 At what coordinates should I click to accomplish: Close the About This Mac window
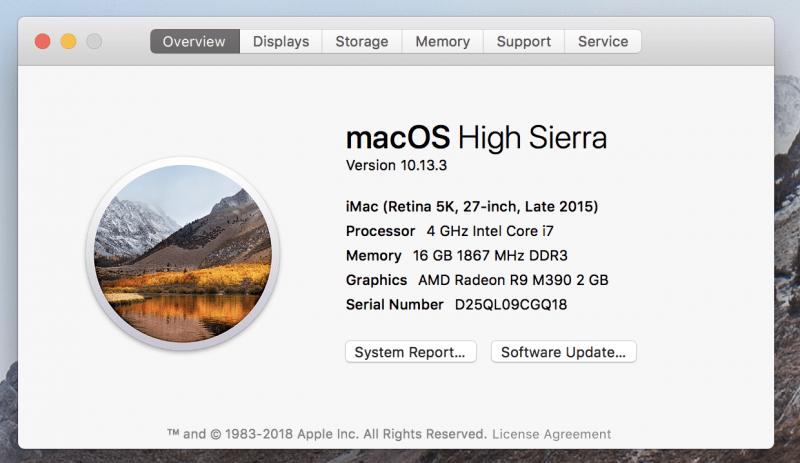43,41
